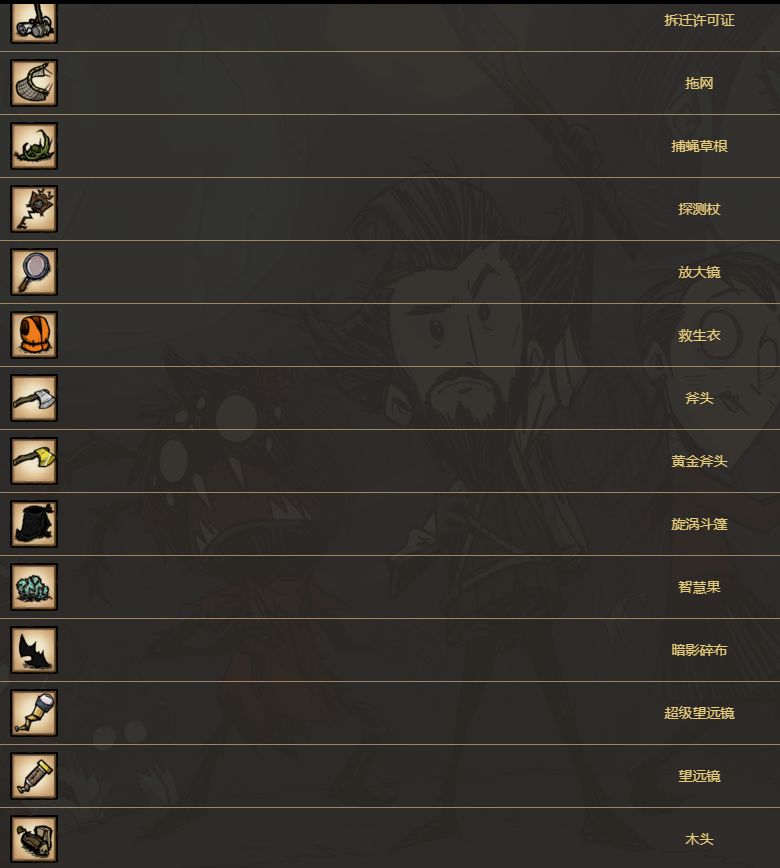Click the super spyglass icon

pos(34,713)
